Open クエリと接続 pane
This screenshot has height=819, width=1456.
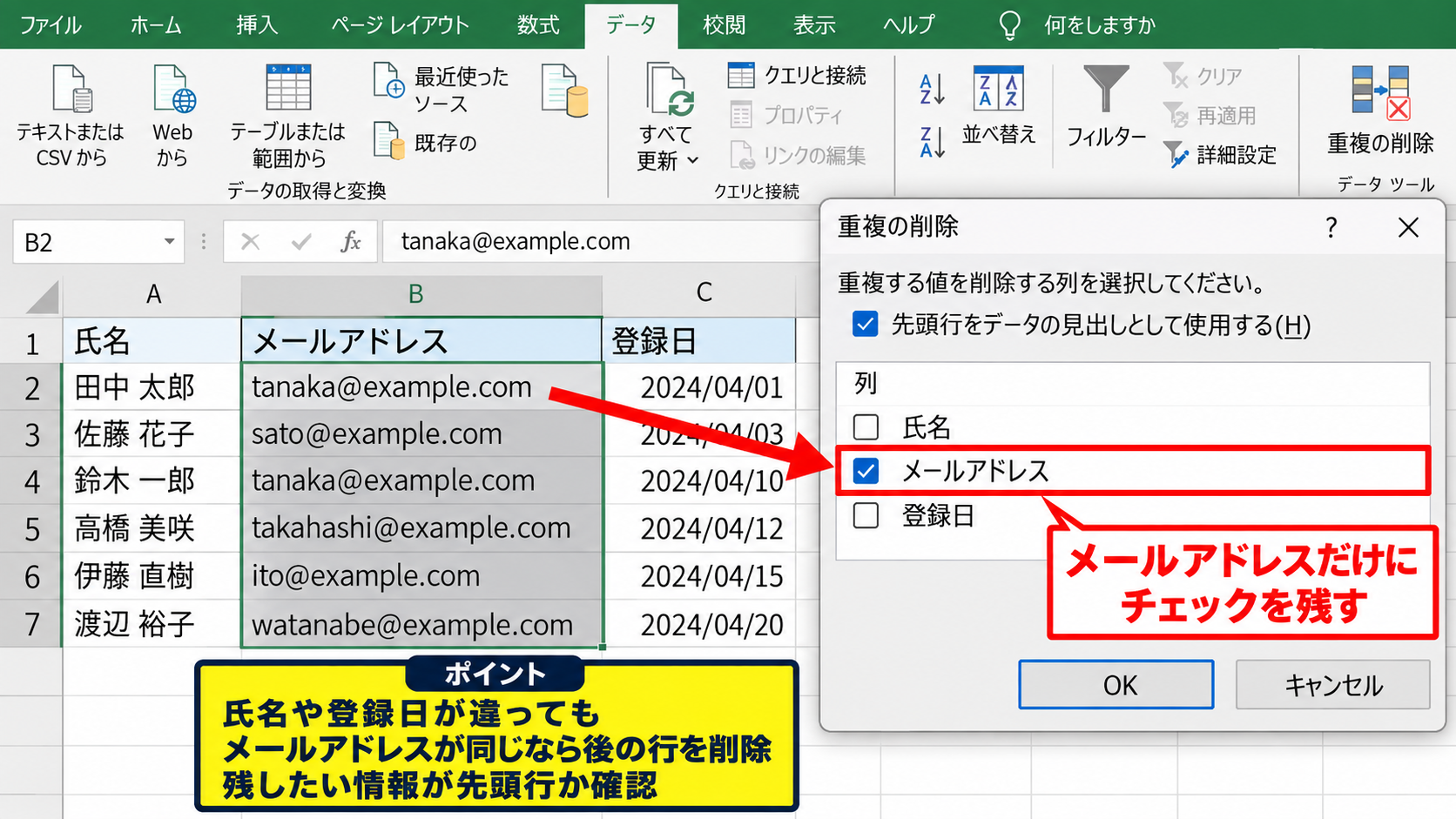797,76
